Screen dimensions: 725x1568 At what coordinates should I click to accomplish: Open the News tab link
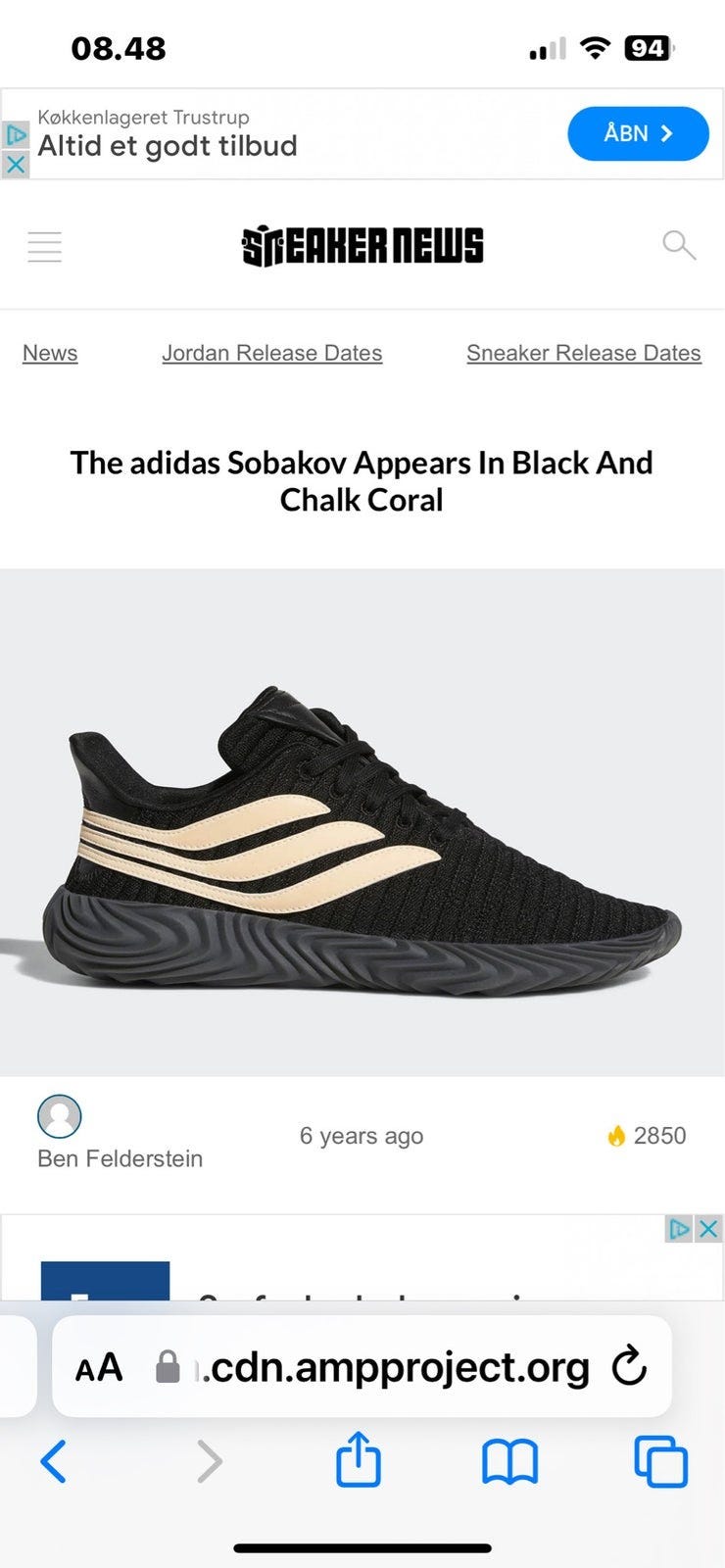click(50, 353)
